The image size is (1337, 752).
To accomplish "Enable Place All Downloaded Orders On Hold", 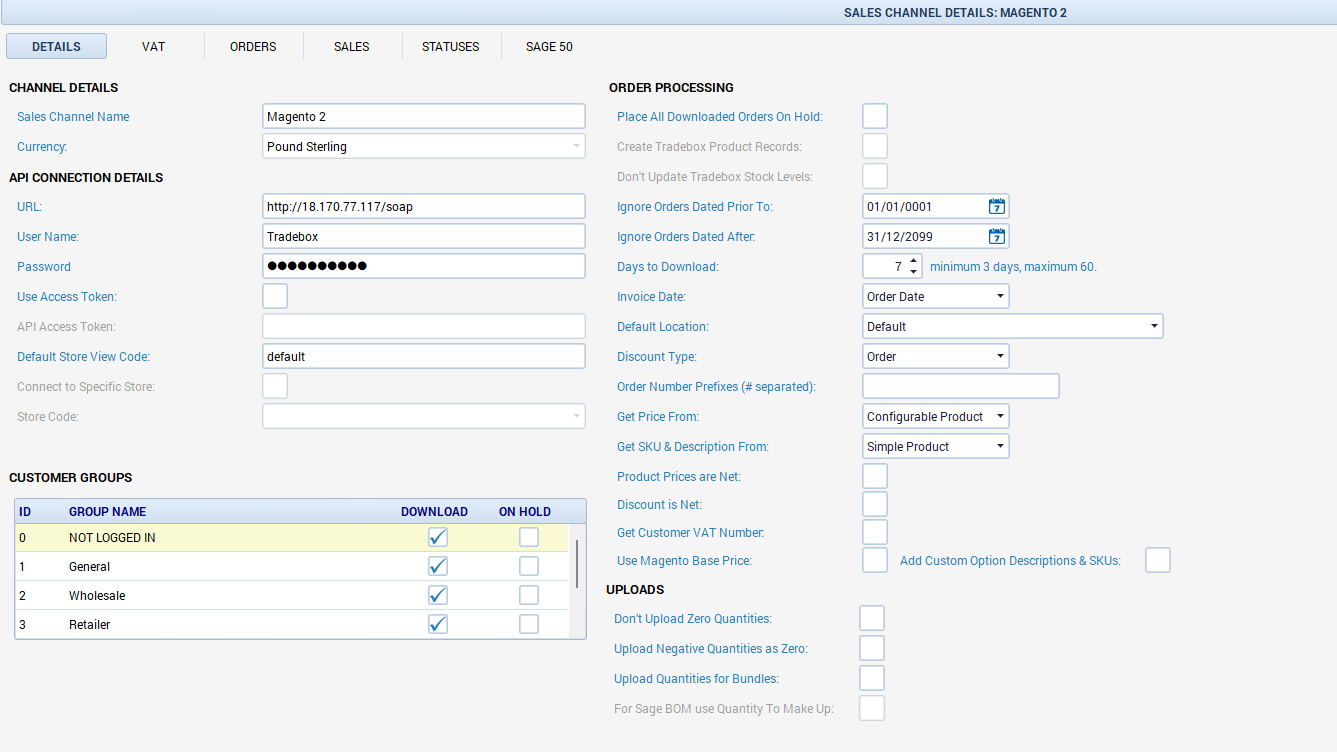I will [875, 117].
